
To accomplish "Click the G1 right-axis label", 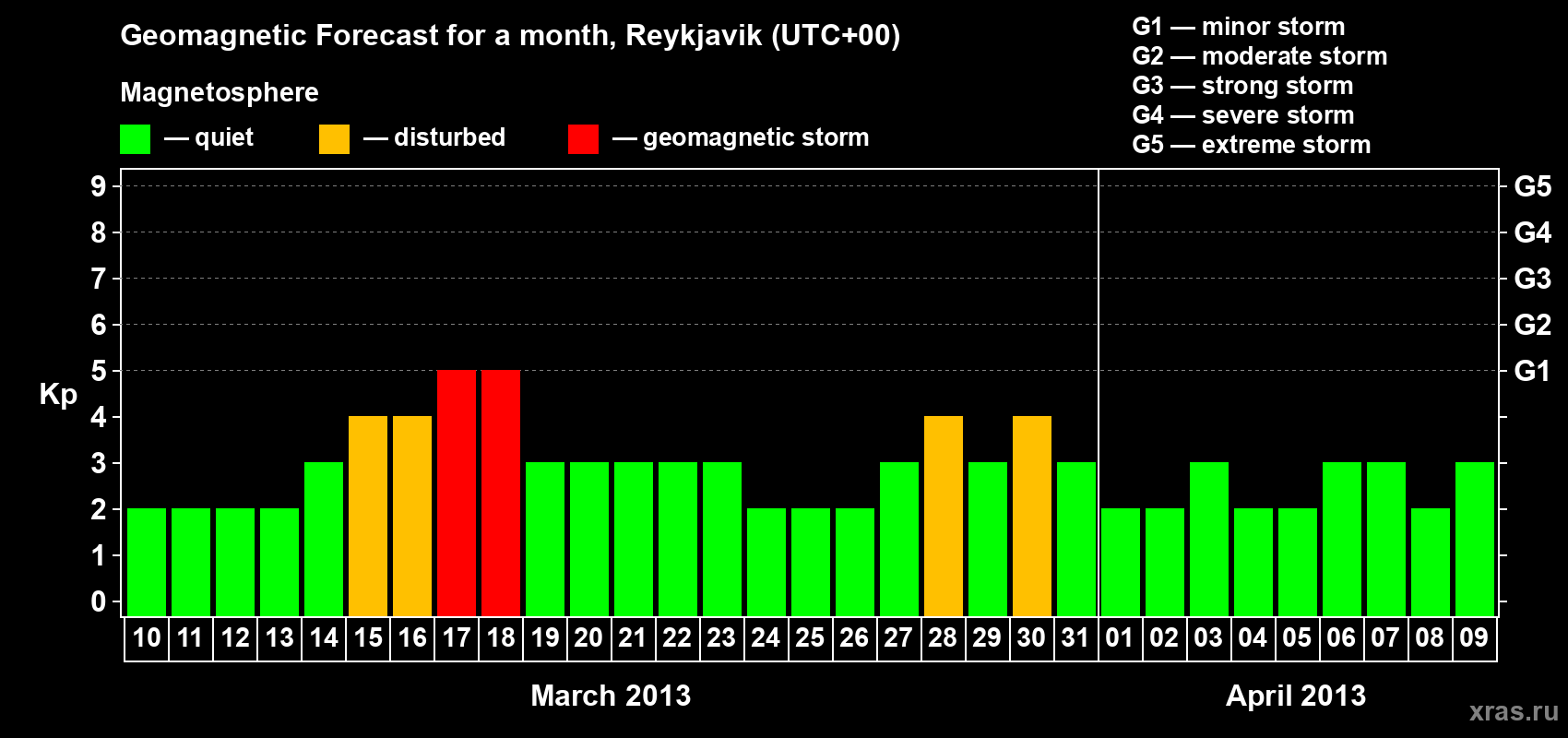I will pyautogui.click(x=1532, y=371).
